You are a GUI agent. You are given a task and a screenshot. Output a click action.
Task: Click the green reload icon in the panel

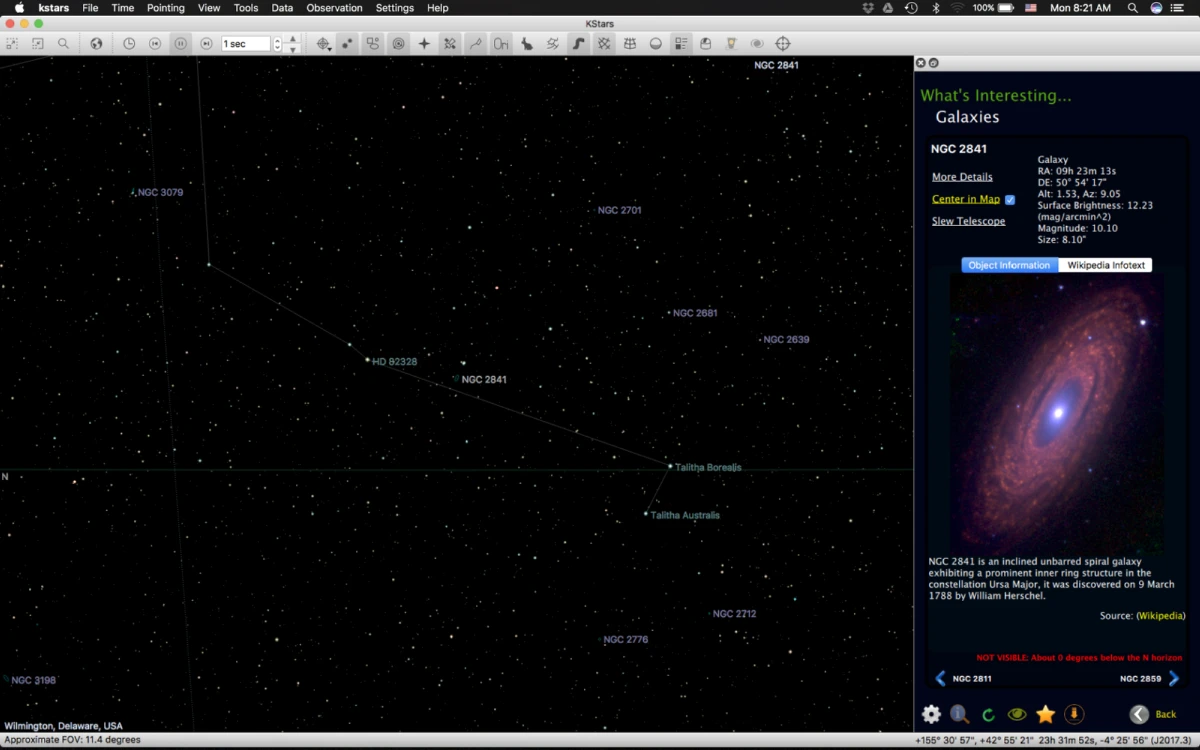click(988, 715)
